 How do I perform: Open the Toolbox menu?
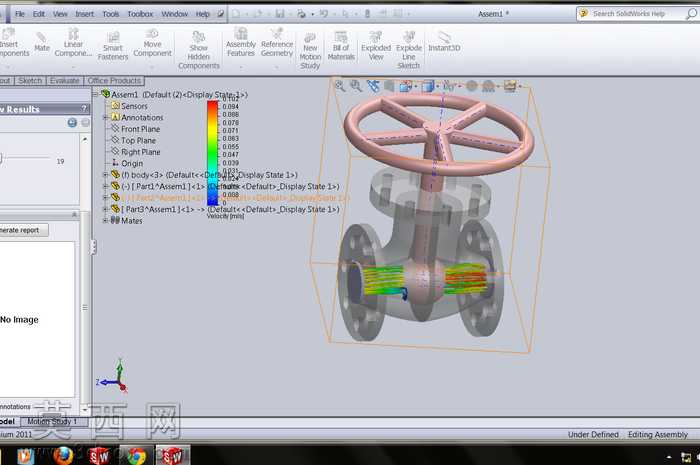(x=140, y=14)
